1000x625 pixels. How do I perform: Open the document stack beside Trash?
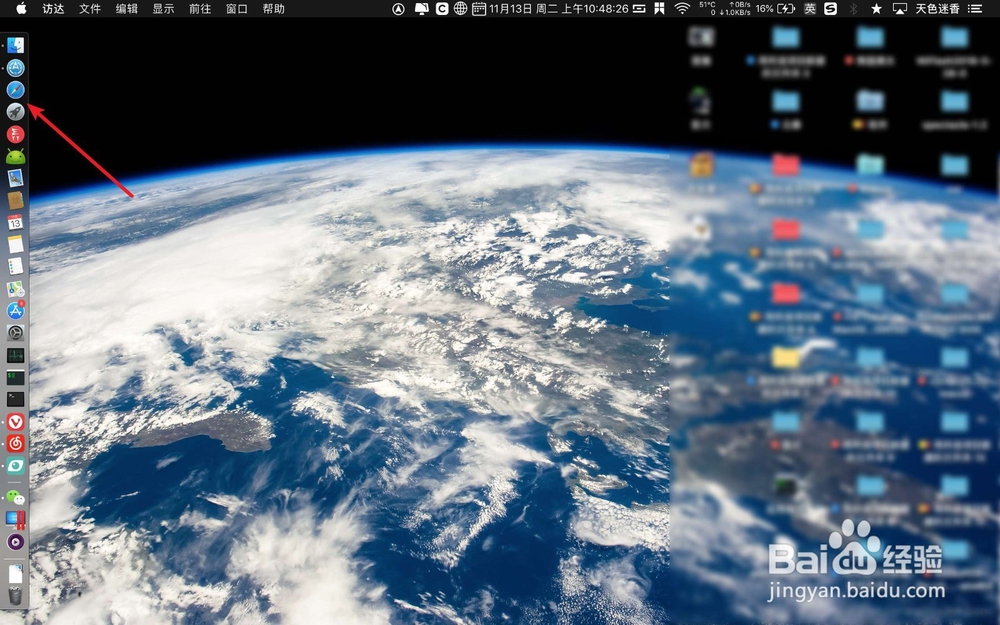(x=15, y=573)
